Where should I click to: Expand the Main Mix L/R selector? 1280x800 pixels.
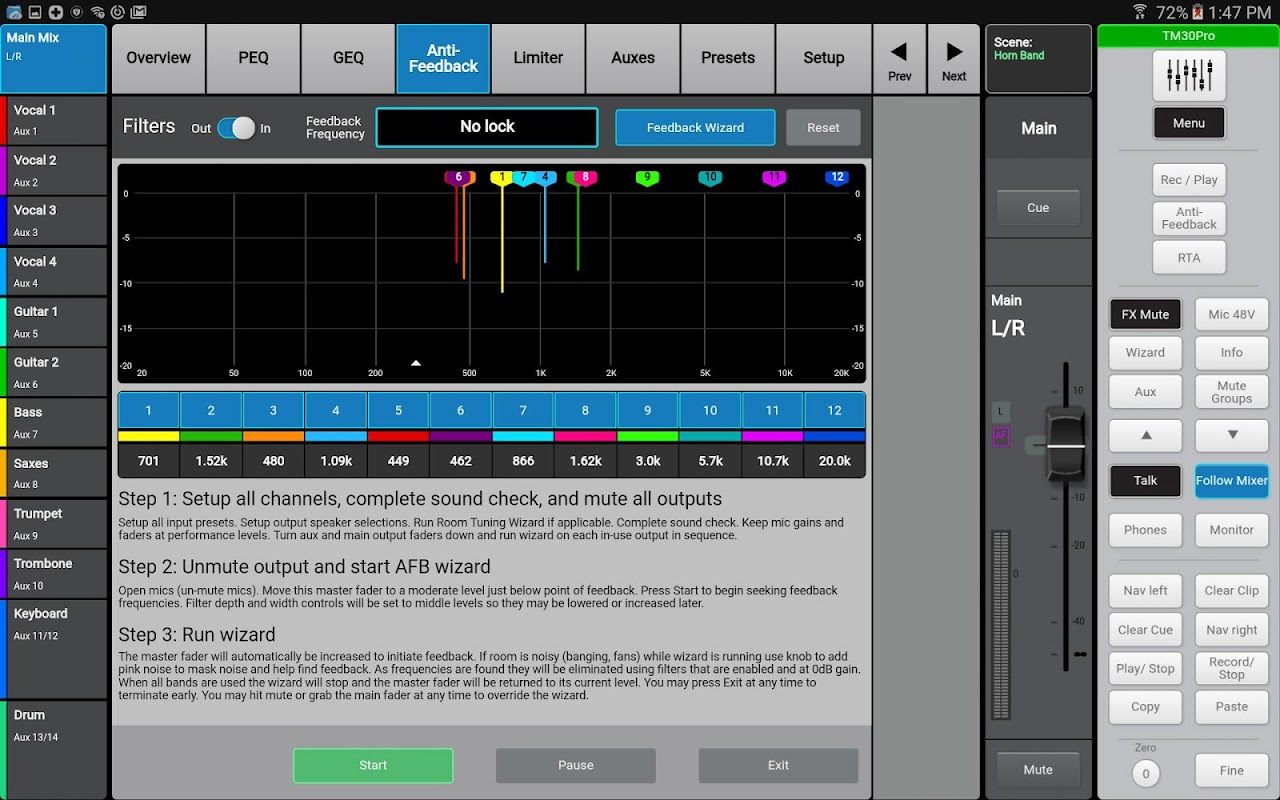54,58
